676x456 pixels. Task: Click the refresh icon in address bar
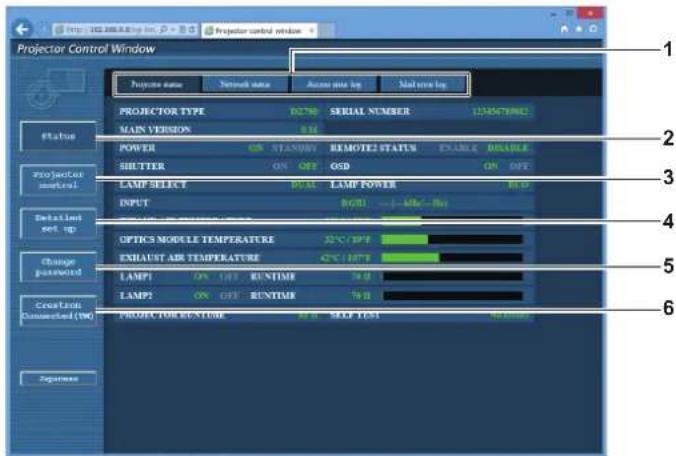[x=192, y=30]
